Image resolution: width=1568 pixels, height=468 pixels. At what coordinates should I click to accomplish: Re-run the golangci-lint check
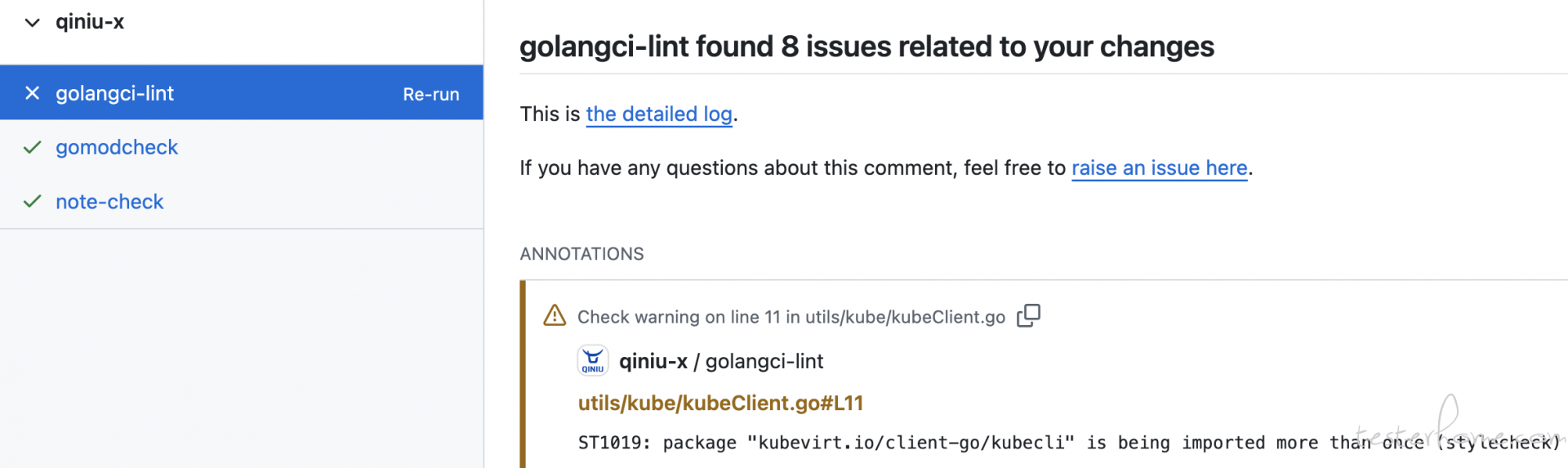[431, 94]
